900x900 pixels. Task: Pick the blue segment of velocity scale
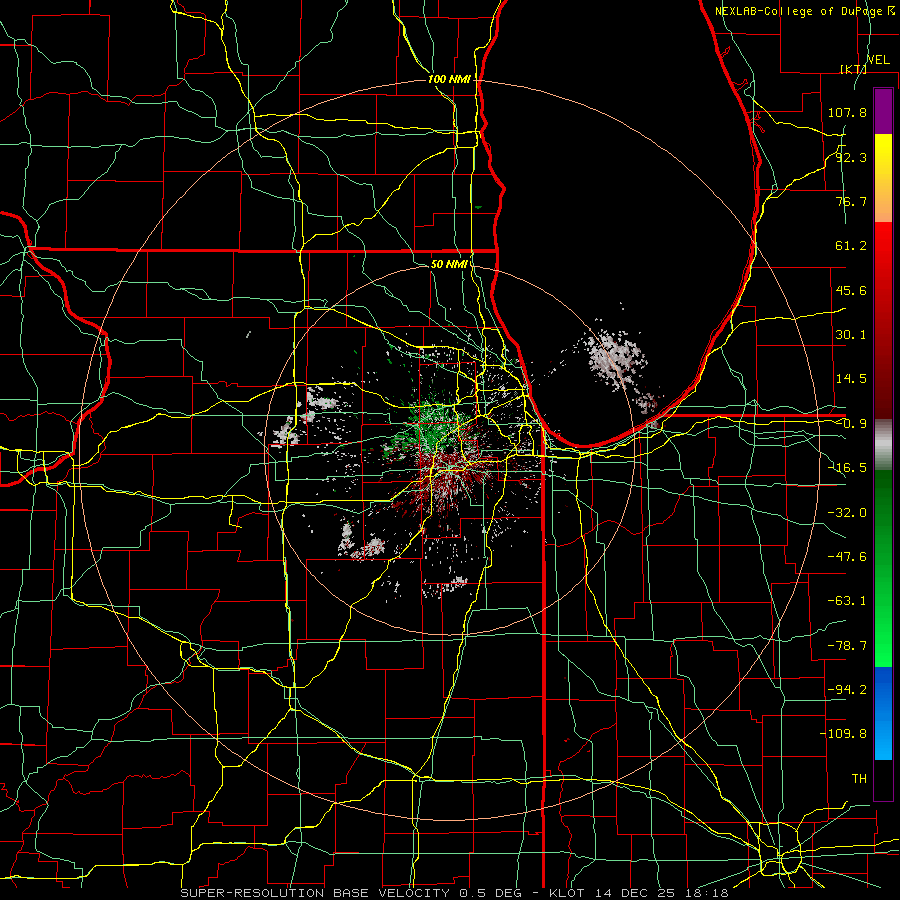click(x=883, y=713)
